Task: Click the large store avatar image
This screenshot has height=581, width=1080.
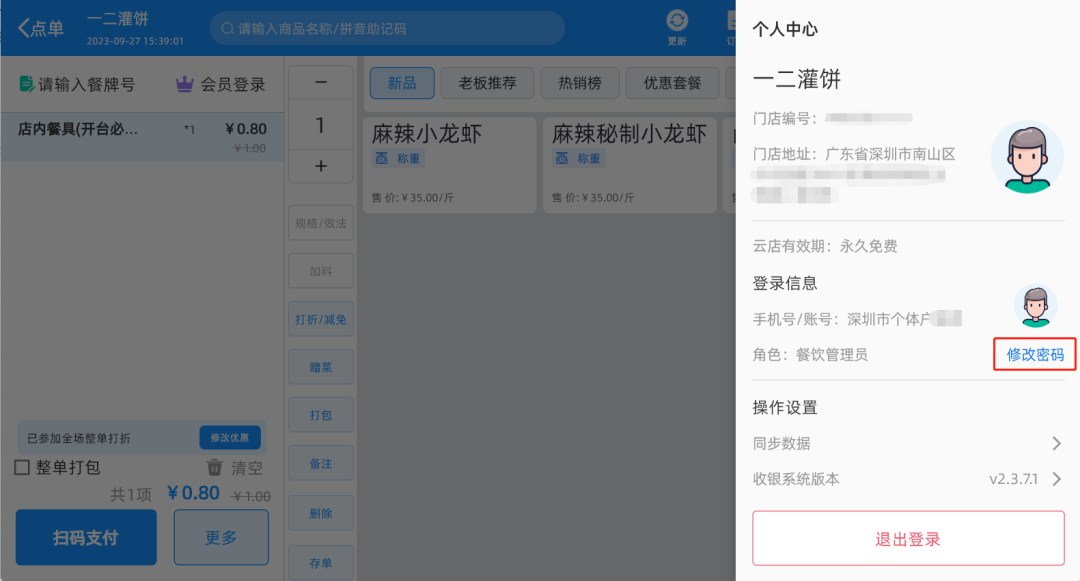Action: click(1026, 157)
